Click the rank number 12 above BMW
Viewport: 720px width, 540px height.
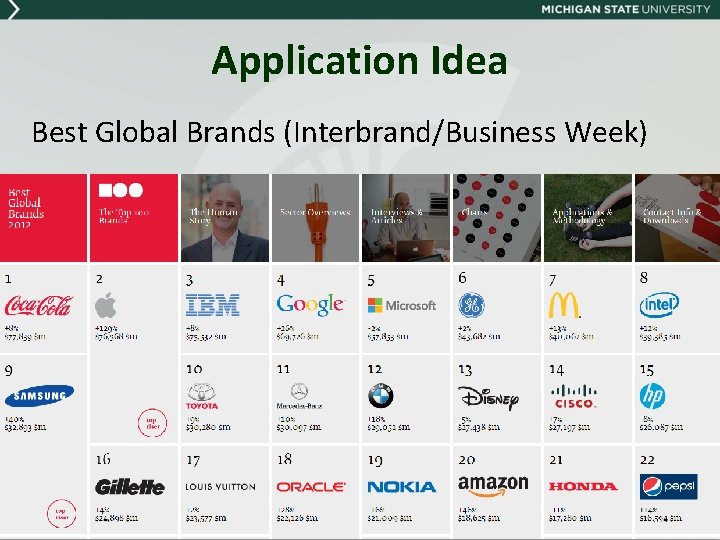[375, 369]
